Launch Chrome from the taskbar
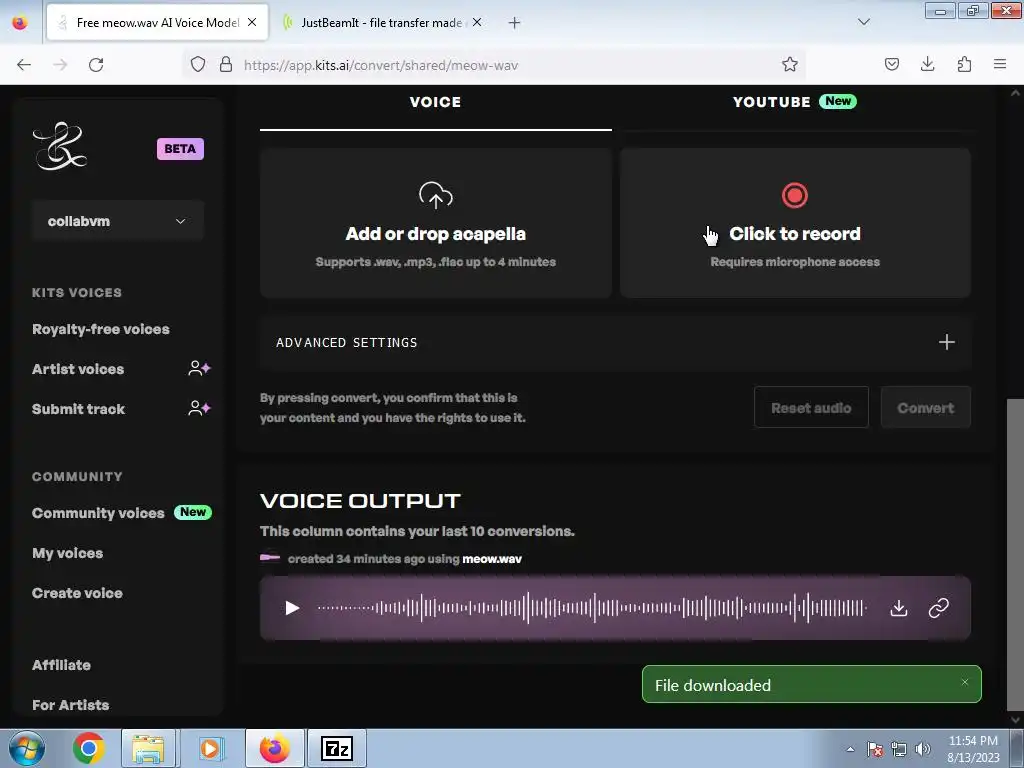 [88, 748]
